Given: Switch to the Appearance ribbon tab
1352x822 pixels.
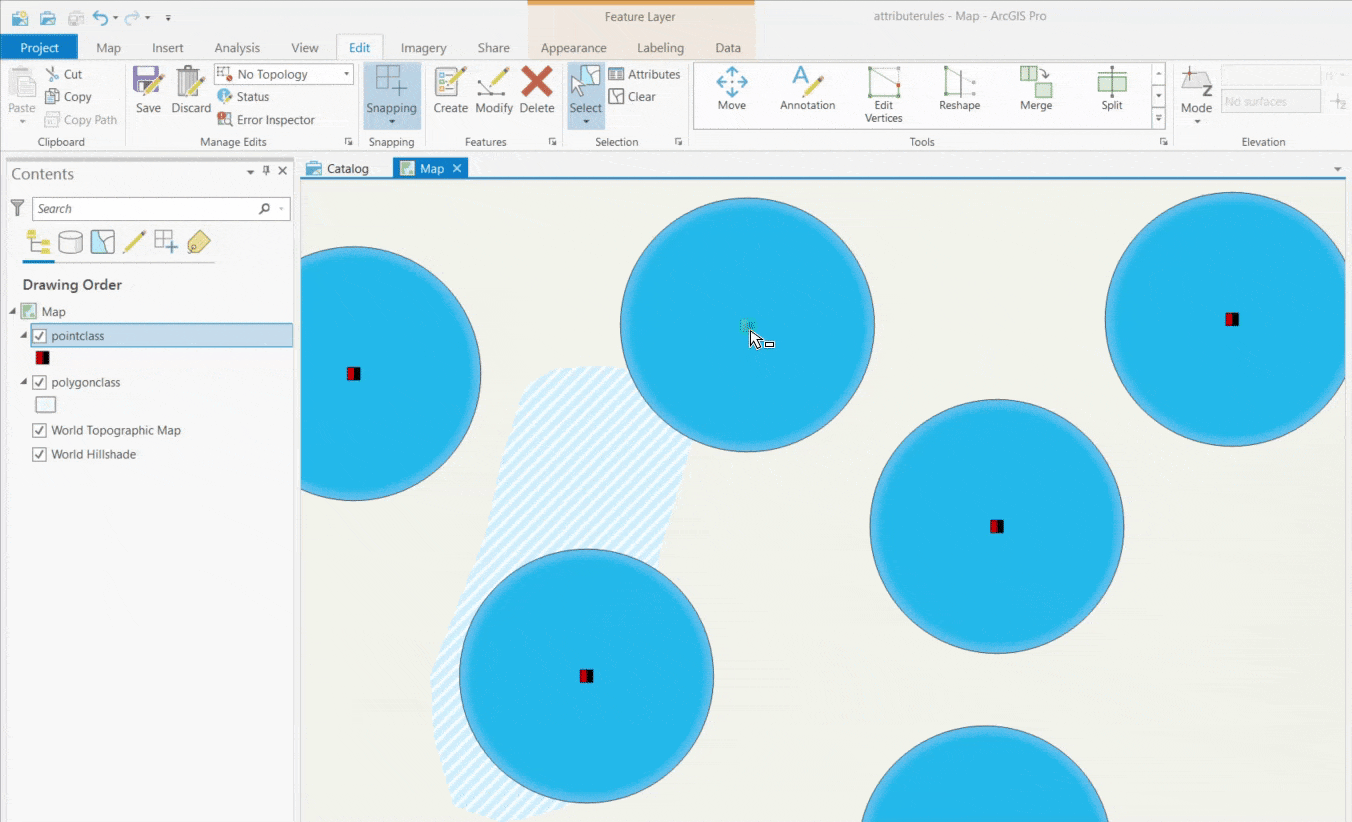Looking at the screenshot, I should (574, 47).
